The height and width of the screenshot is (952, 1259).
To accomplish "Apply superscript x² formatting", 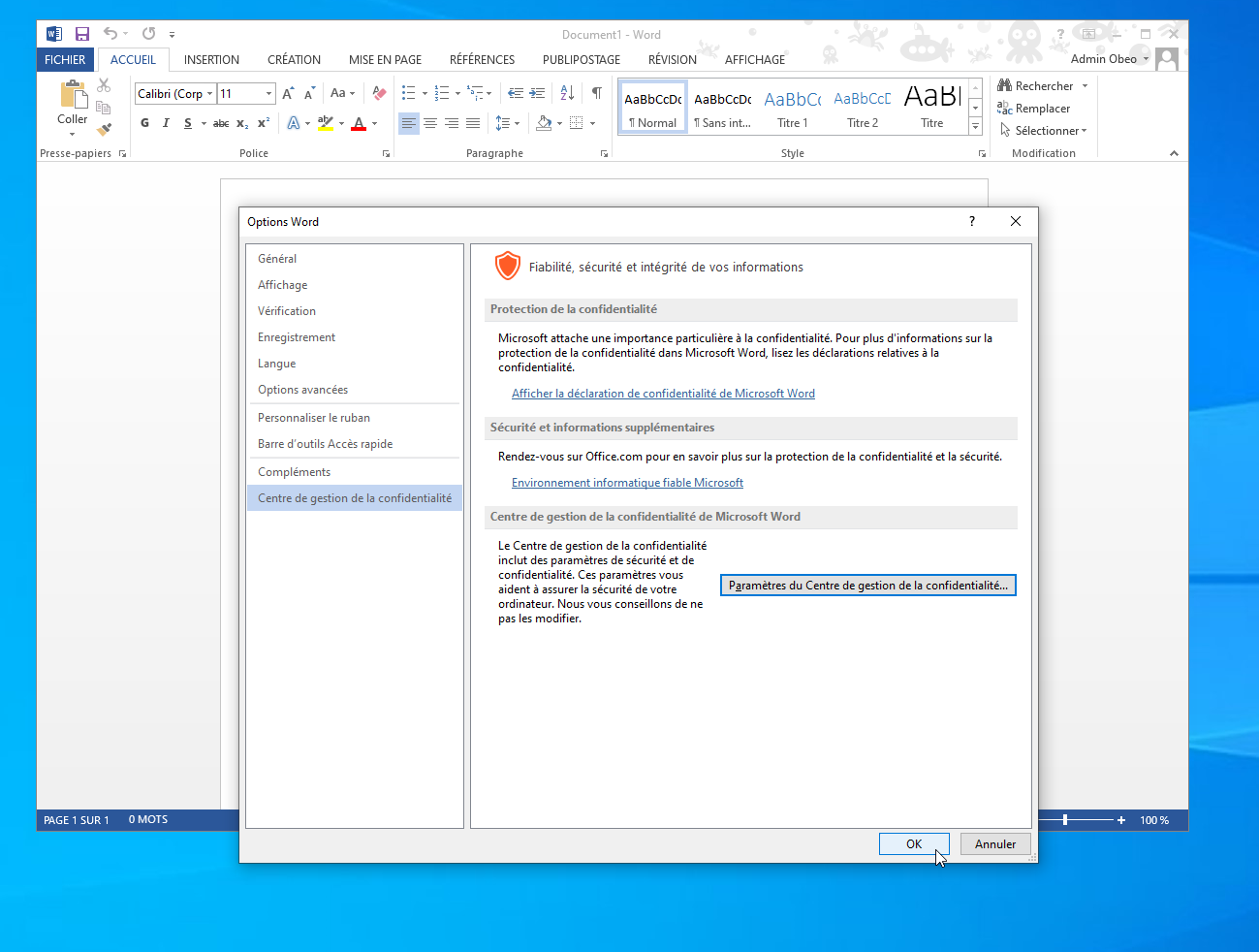I will [263, 123].
